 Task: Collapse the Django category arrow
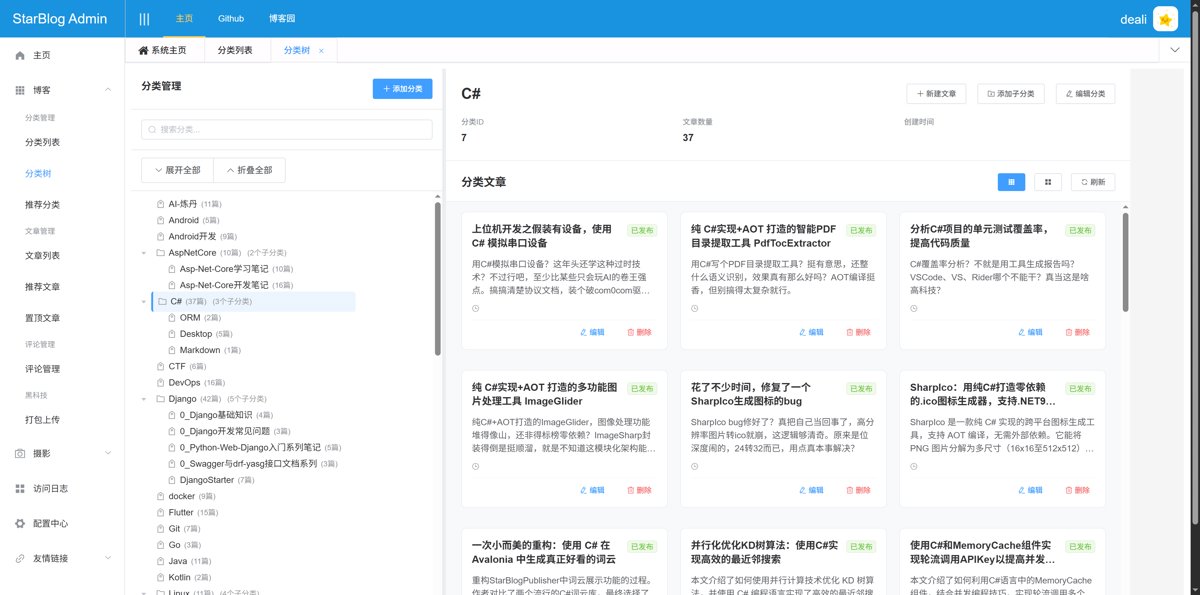pyautogui.click(x=144, y=399)
